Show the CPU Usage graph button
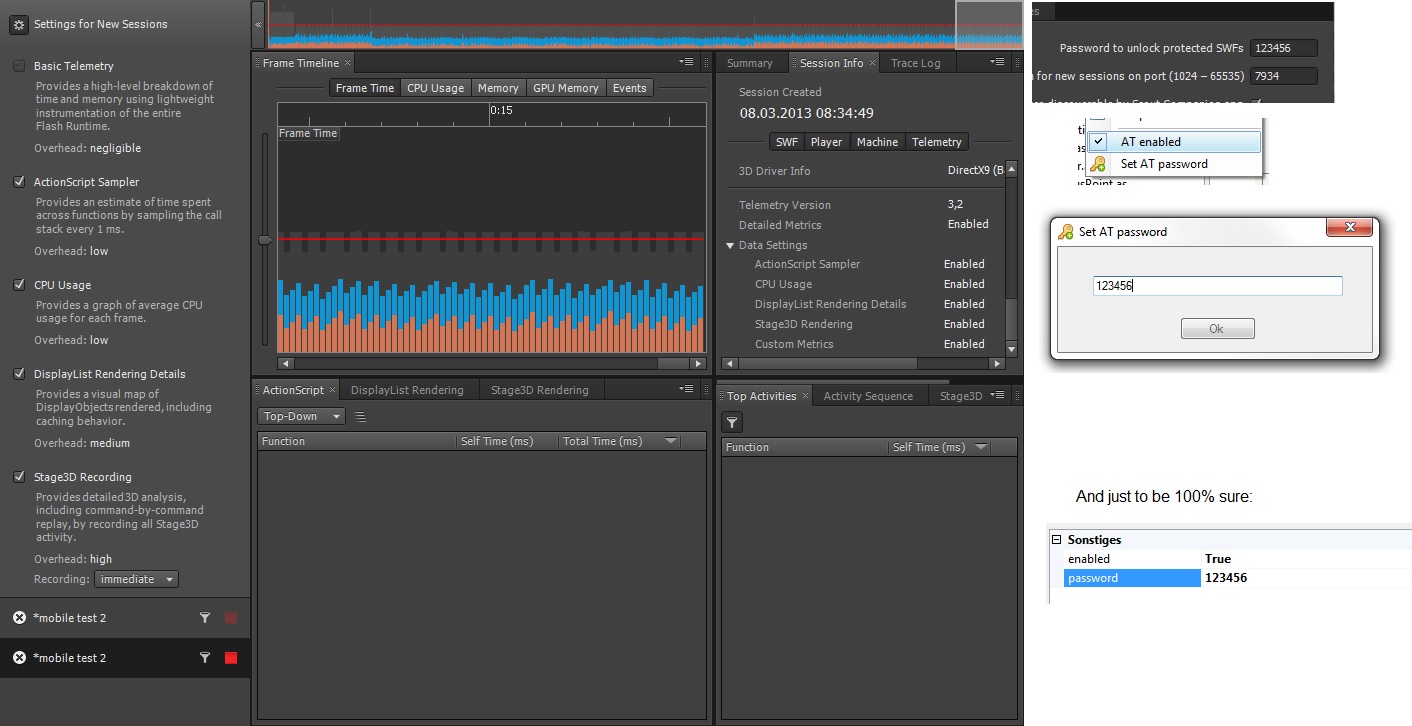 (435, 88)
